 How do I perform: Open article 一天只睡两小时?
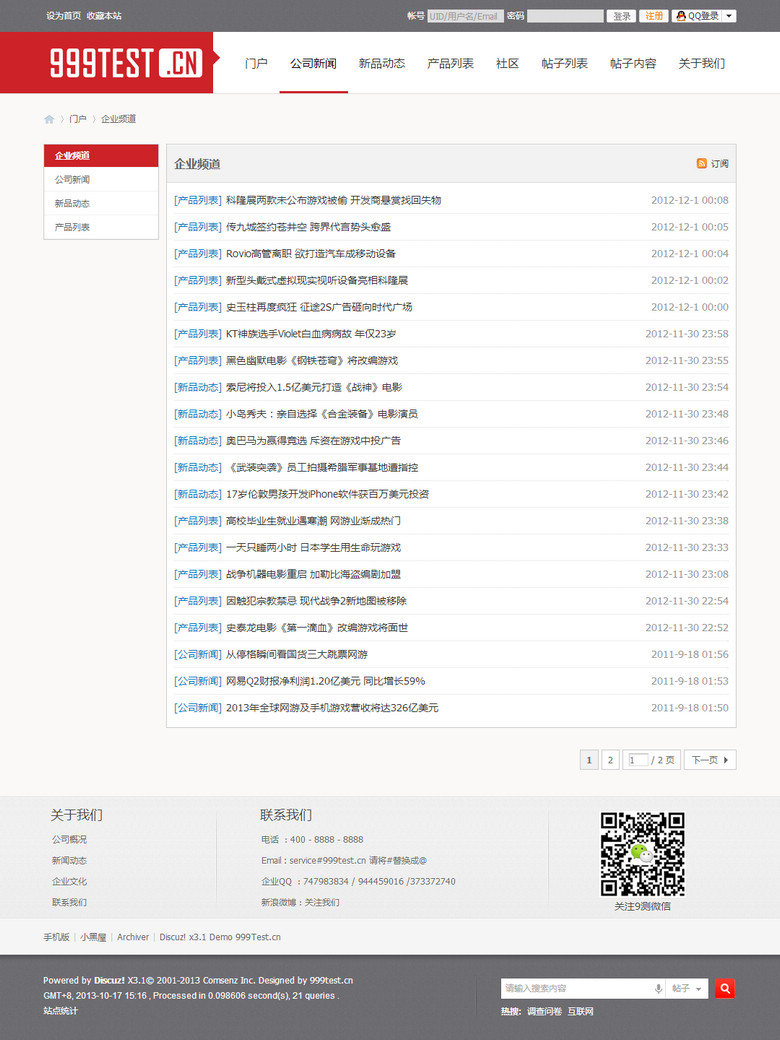coord(313,548)
